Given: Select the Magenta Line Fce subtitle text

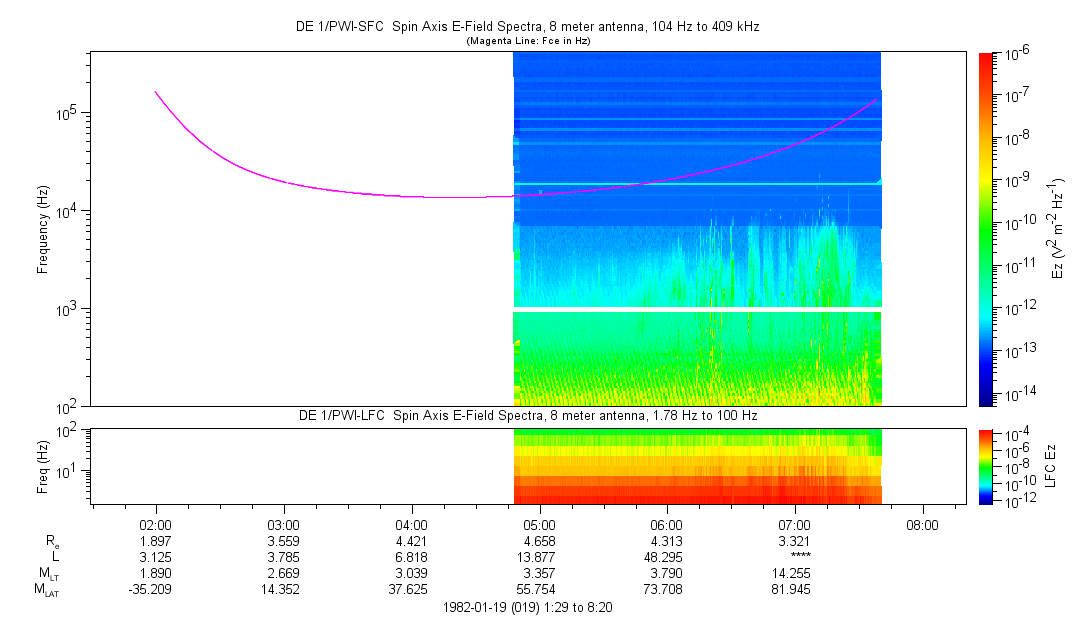Looking at the screenshot, I should click(529, 40).
